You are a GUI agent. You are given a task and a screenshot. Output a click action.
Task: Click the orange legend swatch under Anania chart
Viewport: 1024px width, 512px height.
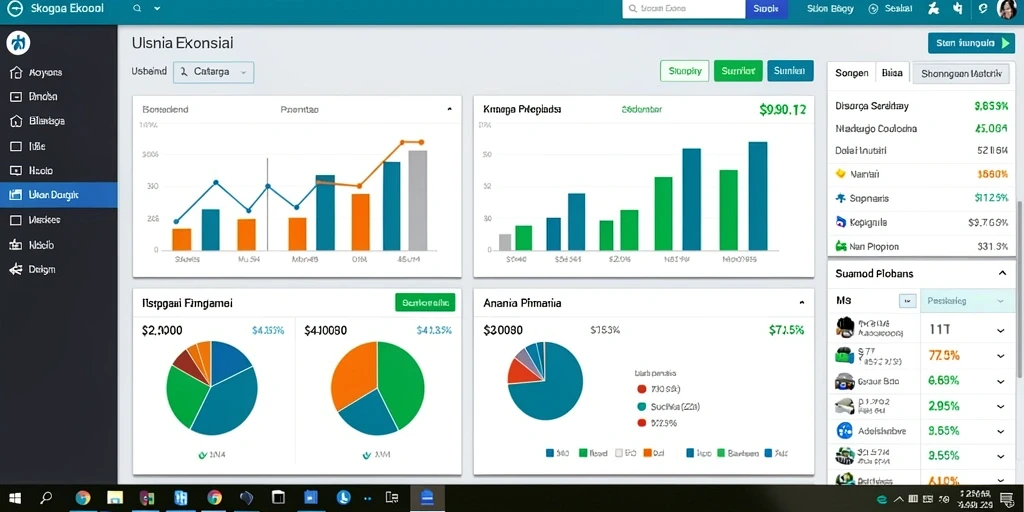tap(648, 453)
